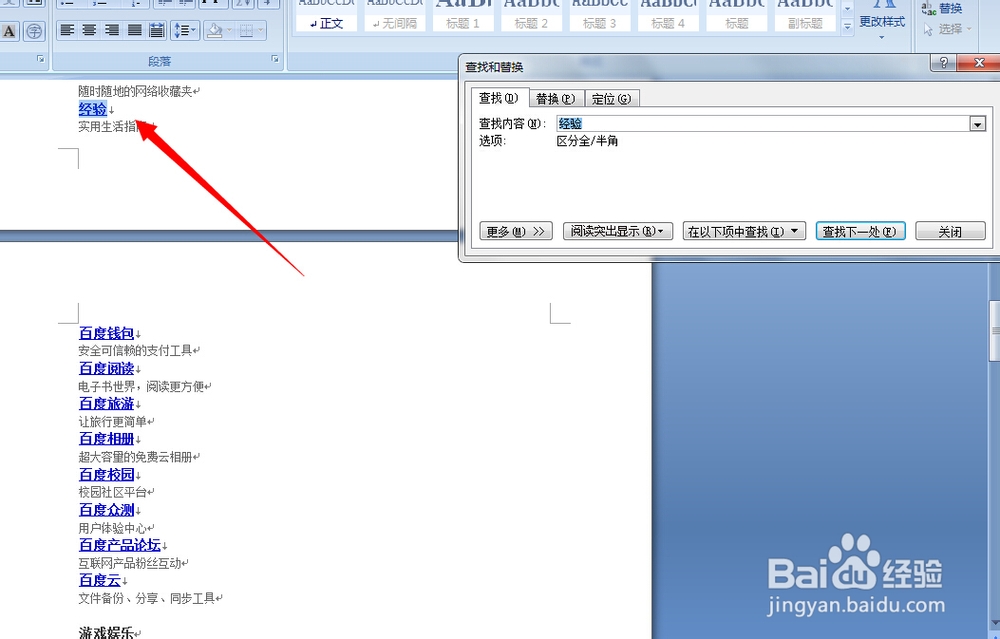Viewport: 1000px width, 639px height.
Task: Open the 更改样式 menu
Action: (x=882, y=22)
